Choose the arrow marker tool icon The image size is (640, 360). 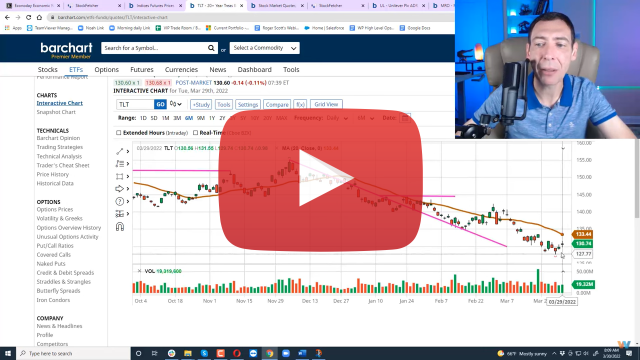point(120,189)
